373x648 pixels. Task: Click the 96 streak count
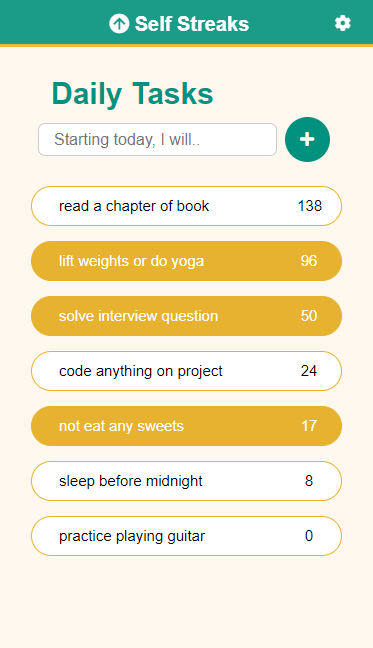point(309,261)
